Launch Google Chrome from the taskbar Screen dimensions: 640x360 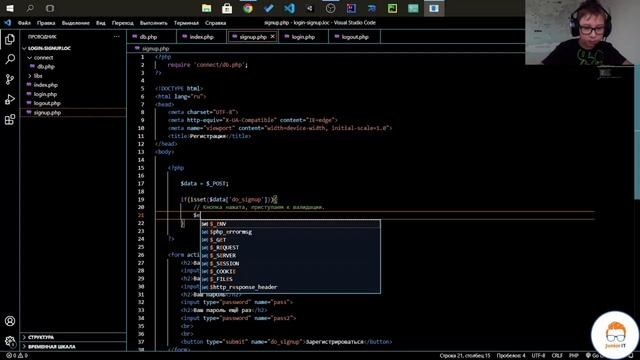point(248,8)
